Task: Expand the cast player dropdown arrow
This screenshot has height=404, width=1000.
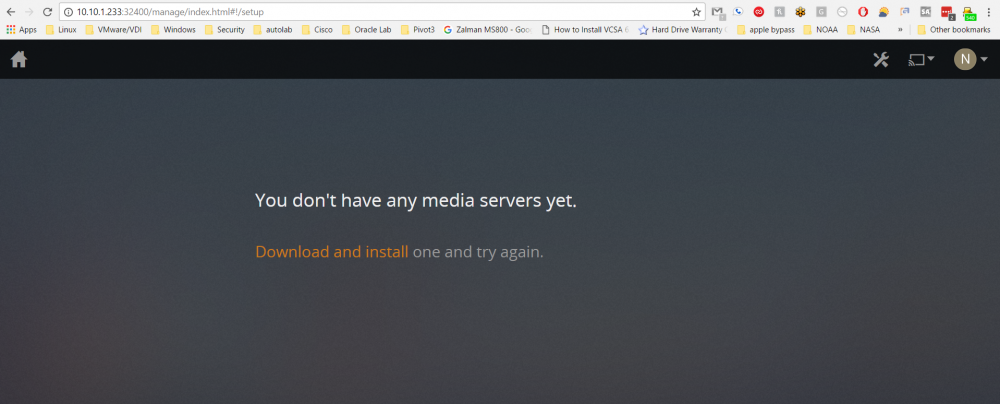Action: point(931,59)
